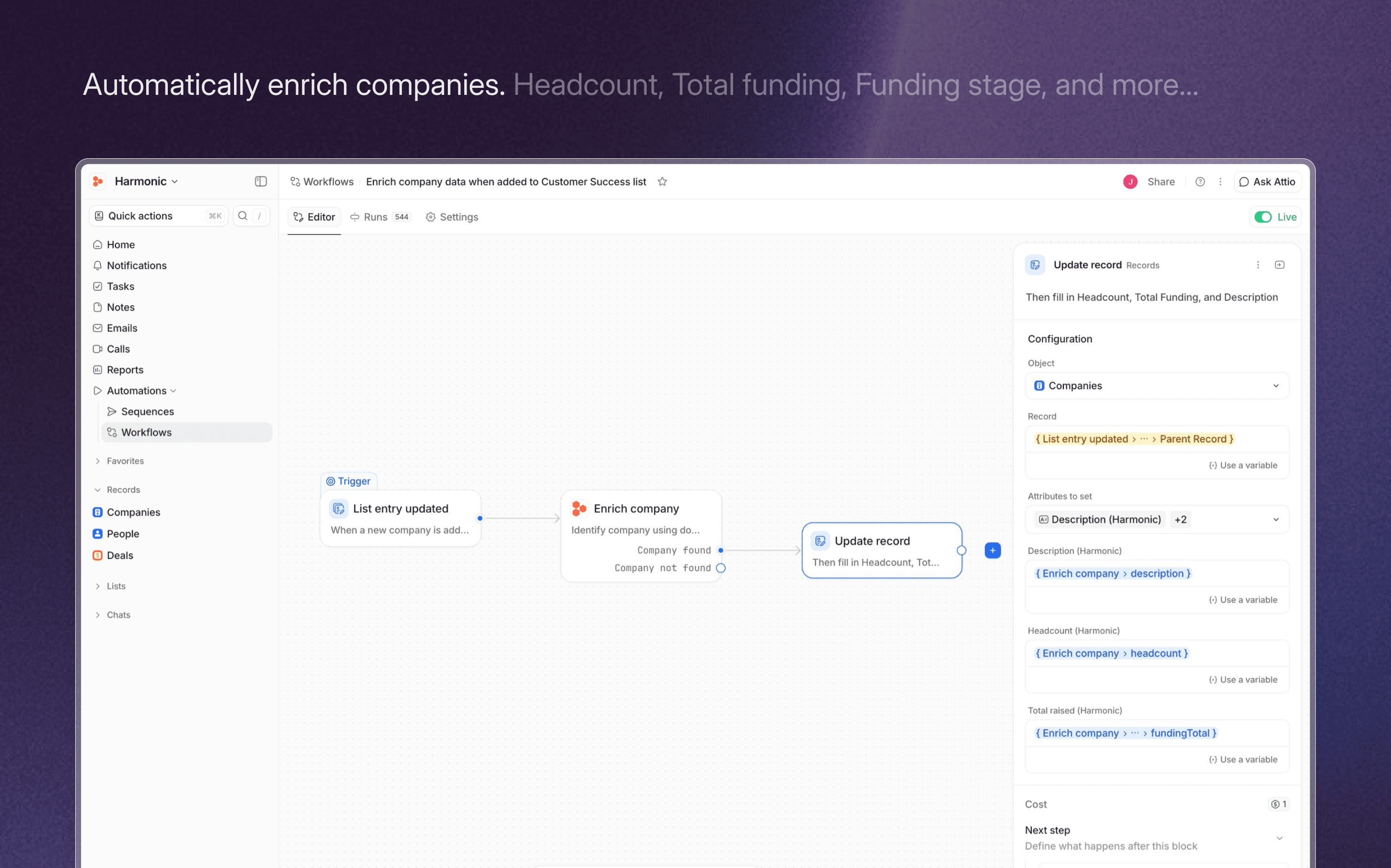This screenshot has width=1391, height=868.
Task: Switch to the Settings tab
Action: pos(452,217)
